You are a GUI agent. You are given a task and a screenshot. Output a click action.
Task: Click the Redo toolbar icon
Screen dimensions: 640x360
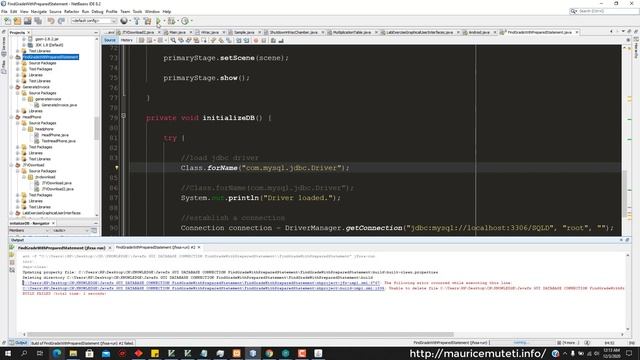click(x=61, y=21)
